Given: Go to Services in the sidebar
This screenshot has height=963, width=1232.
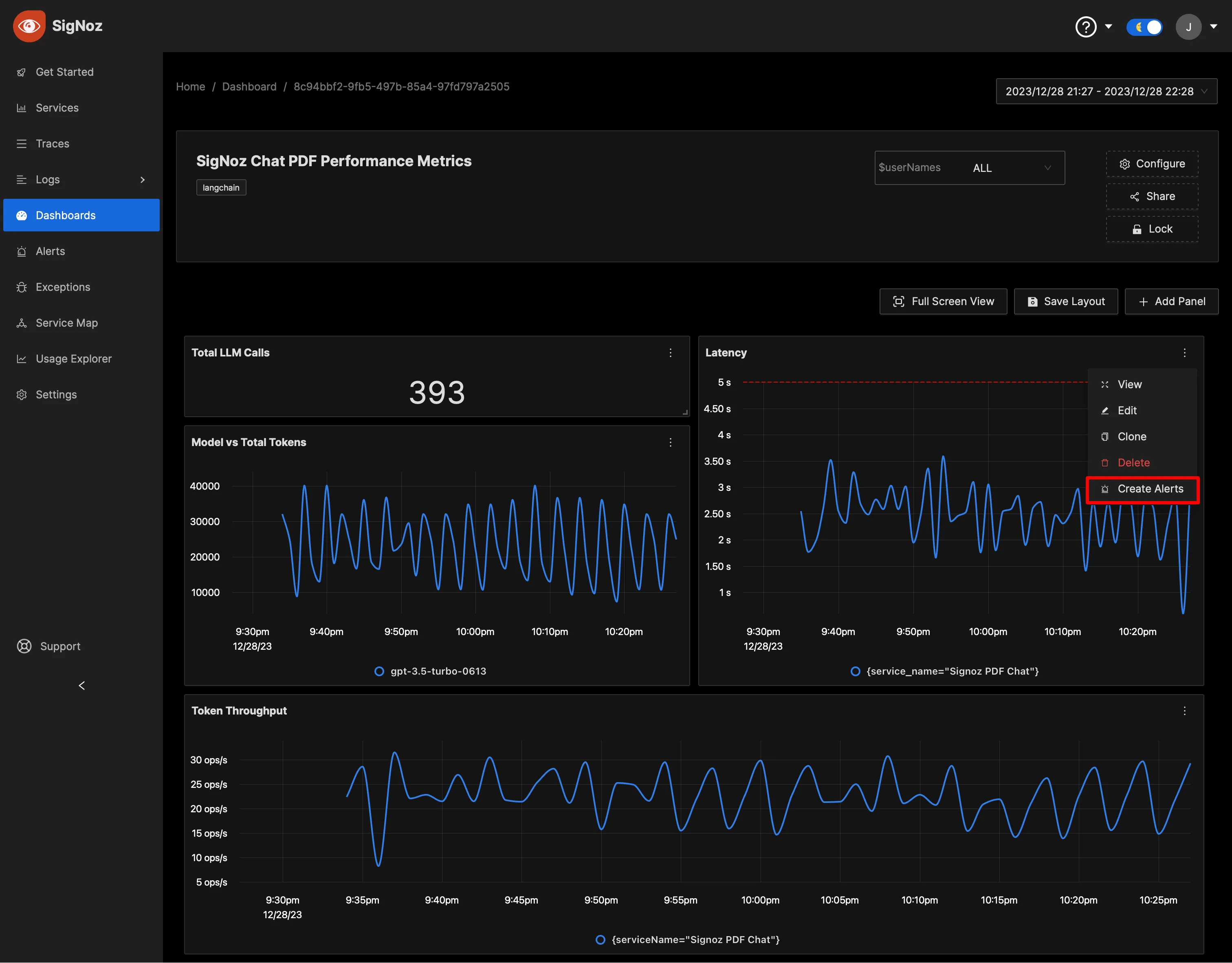Looking at the screenshot, I should click(x=81, y=108).
